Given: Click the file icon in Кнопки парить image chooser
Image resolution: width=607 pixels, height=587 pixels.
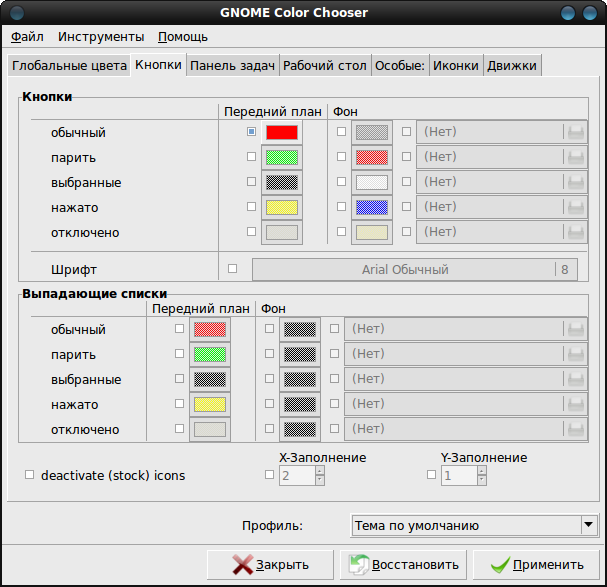Looking at the screenshot, I should coord(576,157).
